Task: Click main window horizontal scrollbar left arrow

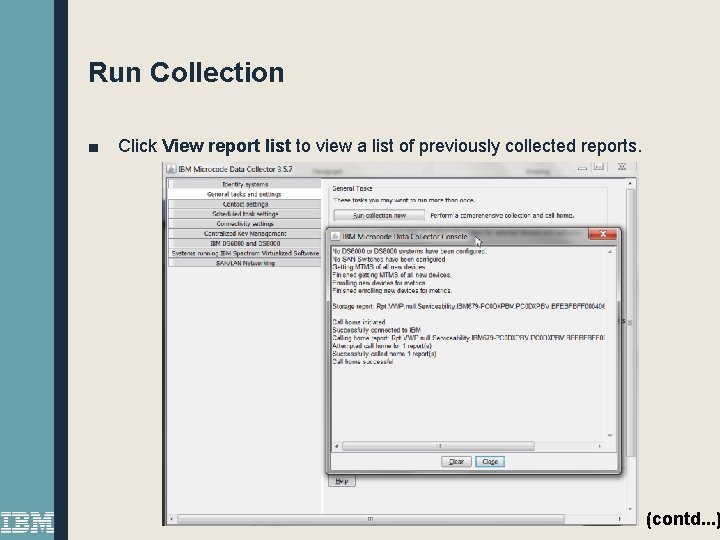Action: [x=171, y=519]
